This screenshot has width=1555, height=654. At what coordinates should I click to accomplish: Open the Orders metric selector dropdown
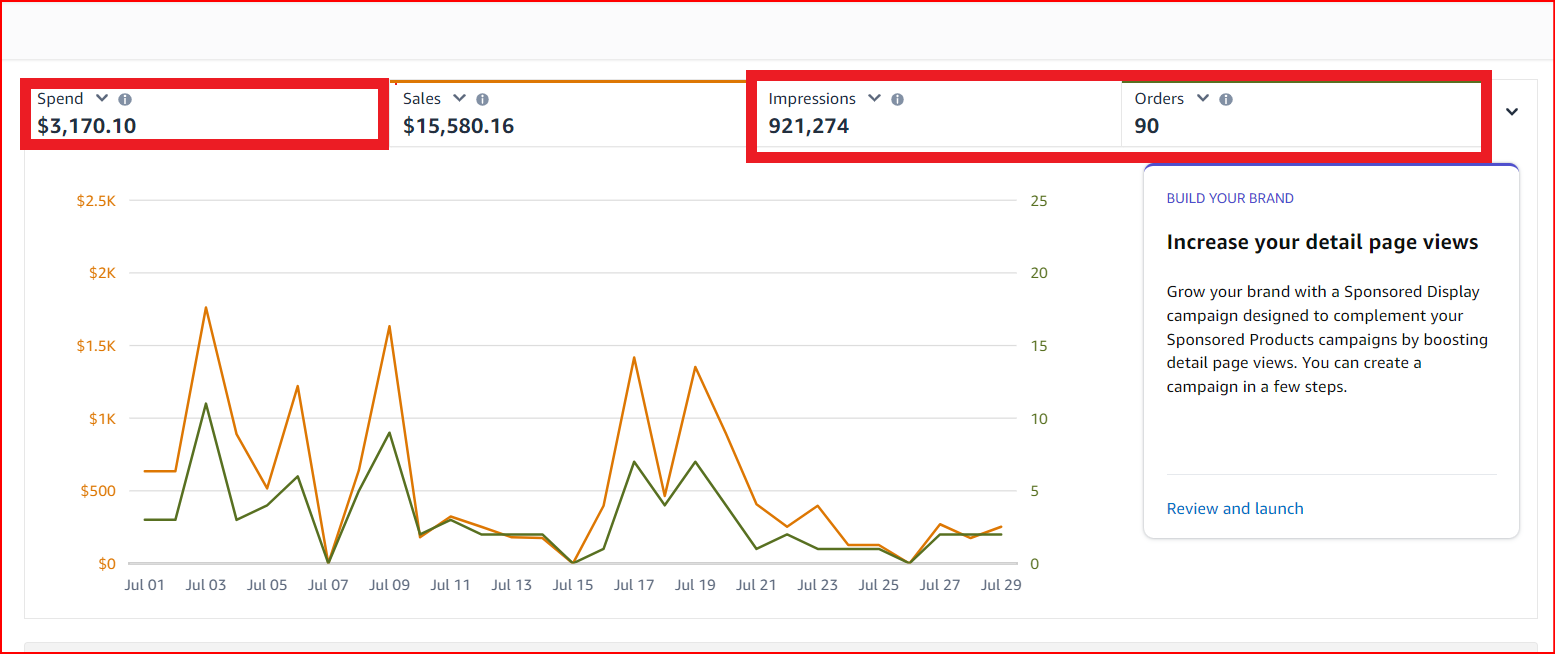[x=1202, y=98]
